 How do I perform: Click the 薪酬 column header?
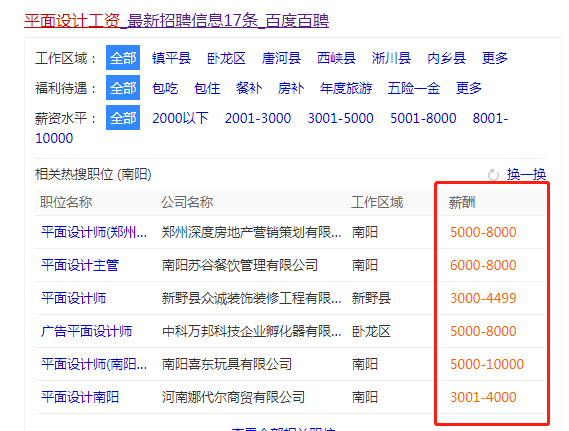(462, 202)
